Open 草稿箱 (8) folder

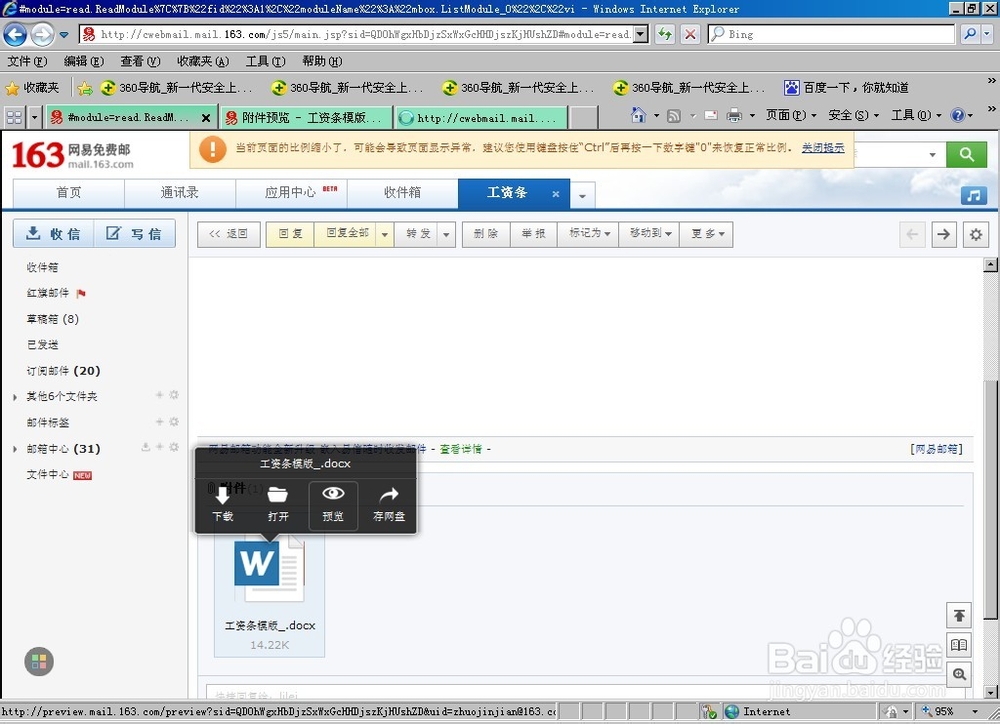click(x=53, y=319)
